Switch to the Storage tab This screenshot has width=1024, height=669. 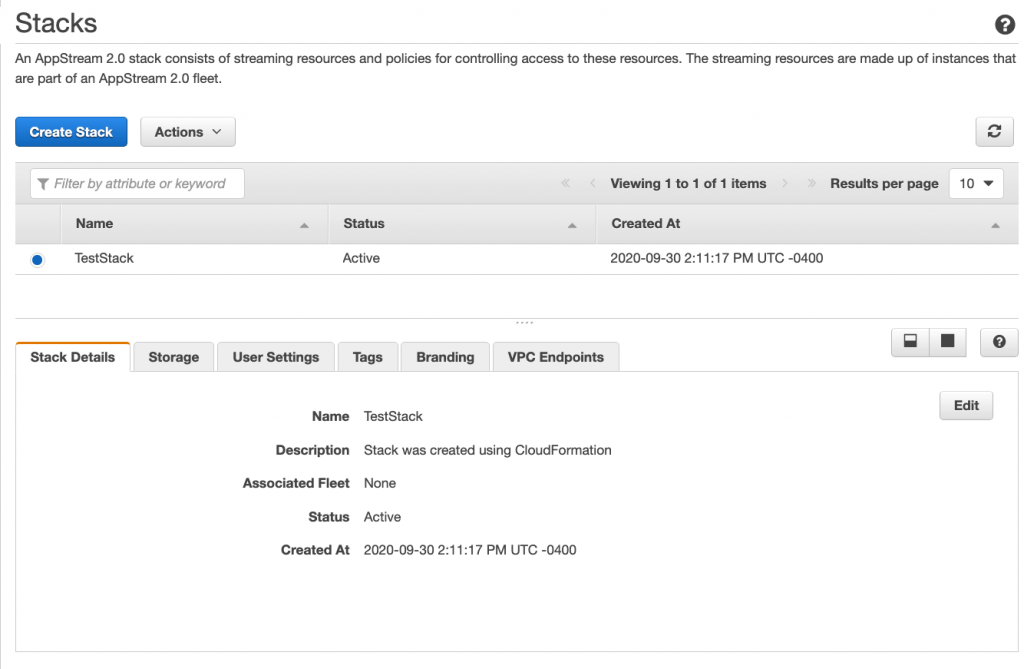[173, 356]
